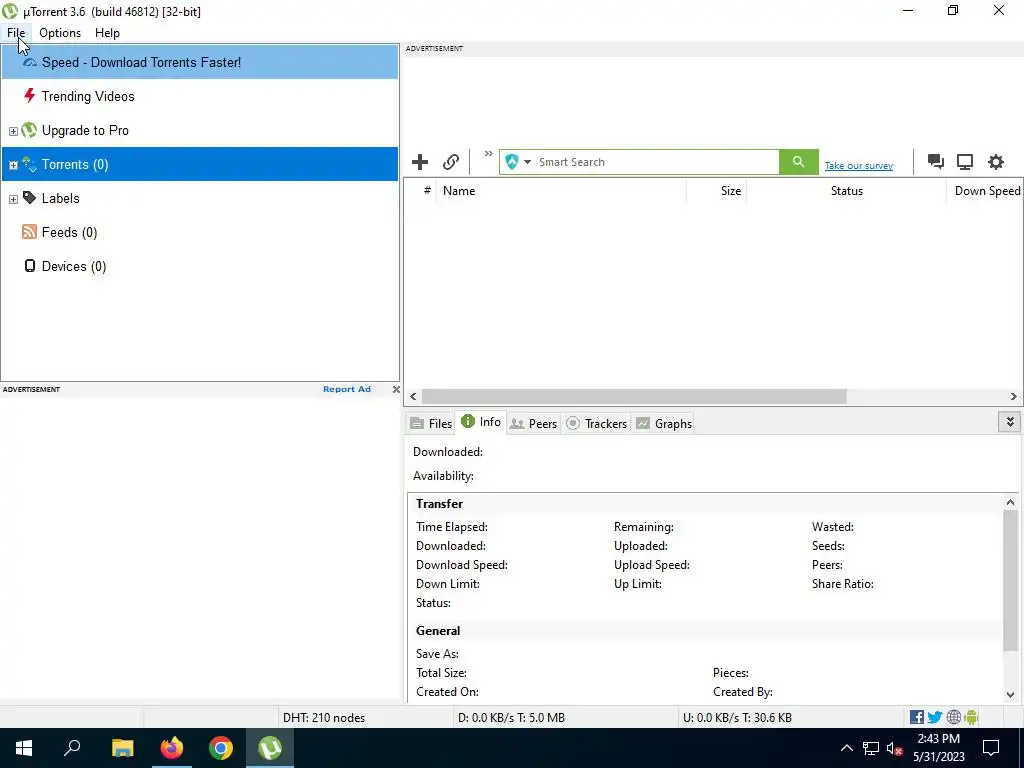
Task: Expand the toolbar overflow chevron
Action: [488, 154]
